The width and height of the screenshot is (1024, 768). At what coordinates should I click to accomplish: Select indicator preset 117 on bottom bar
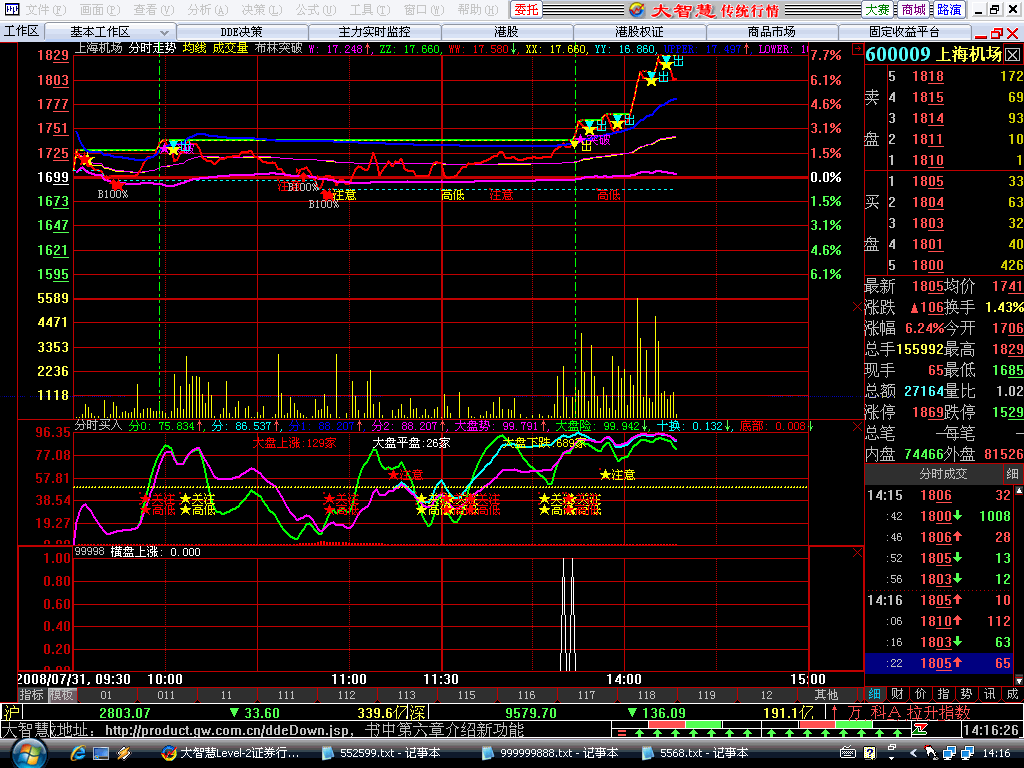[586, 694]
